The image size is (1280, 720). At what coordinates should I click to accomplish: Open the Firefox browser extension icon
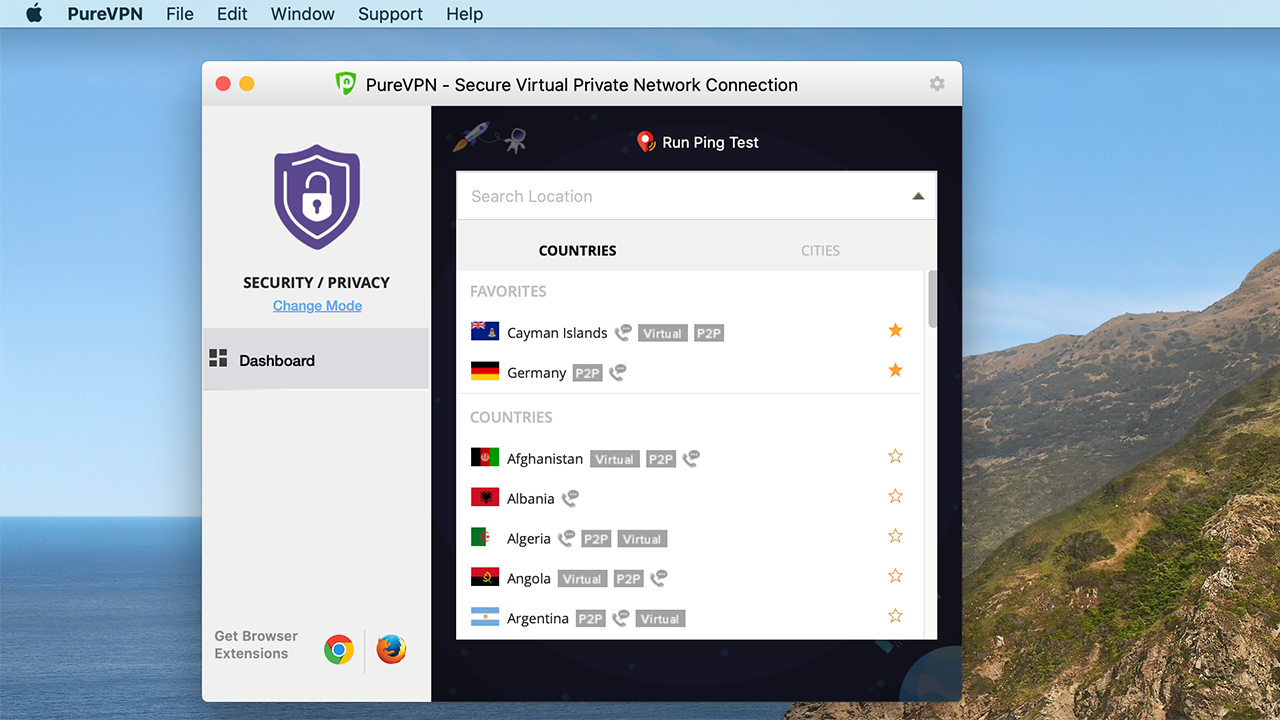[x=391, y=650]
